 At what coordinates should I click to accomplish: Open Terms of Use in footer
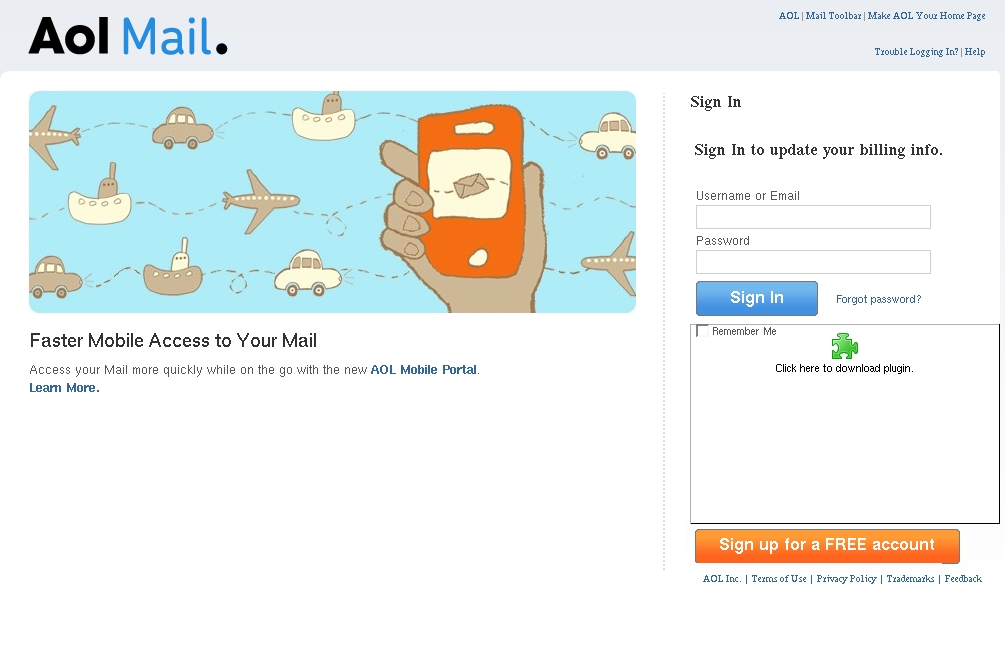point(779,578)
